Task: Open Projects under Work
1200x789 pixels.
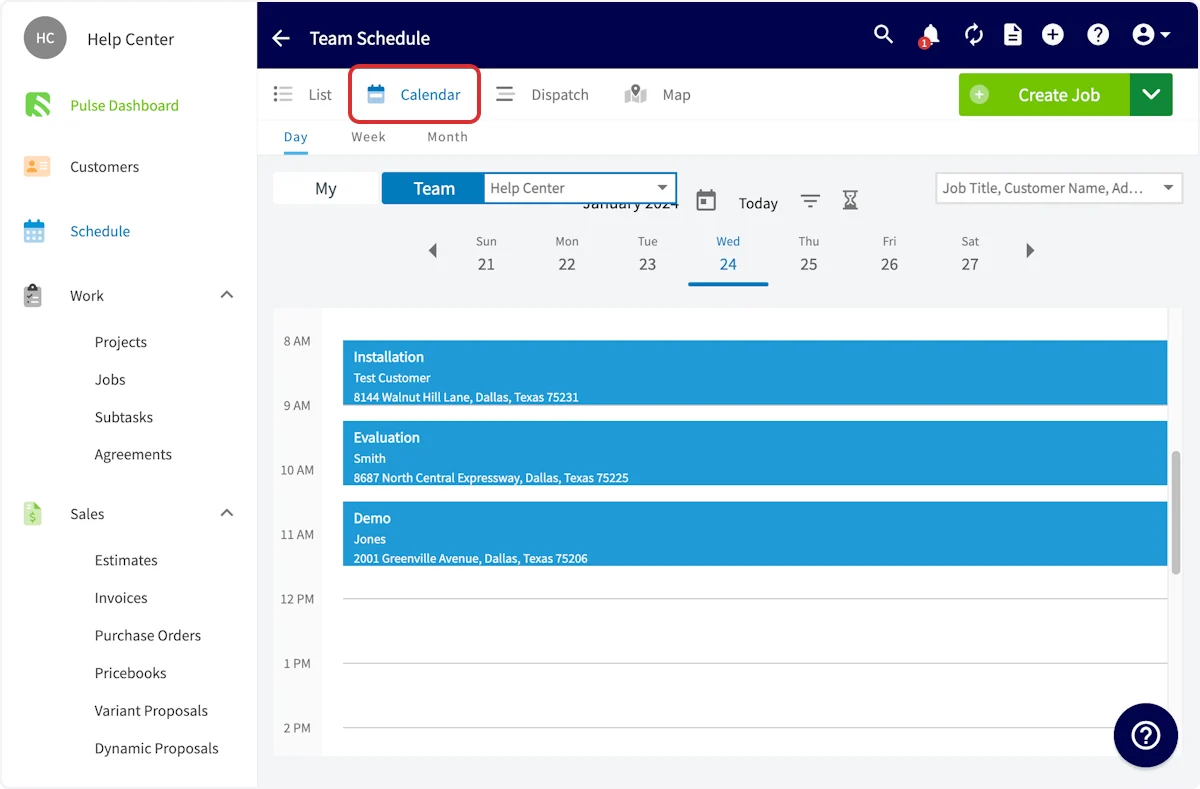Action: 121,342
